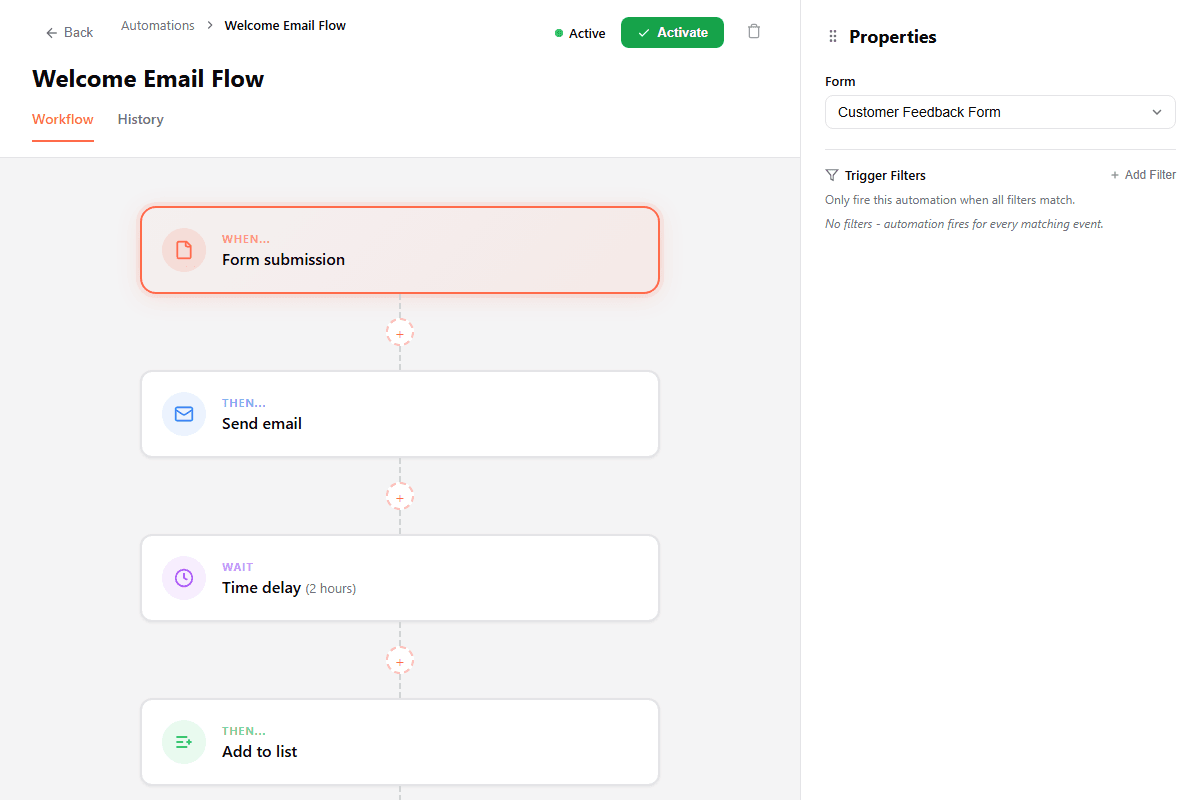
Task: Open Automations via the breadcrumb link
Action: 157,25
